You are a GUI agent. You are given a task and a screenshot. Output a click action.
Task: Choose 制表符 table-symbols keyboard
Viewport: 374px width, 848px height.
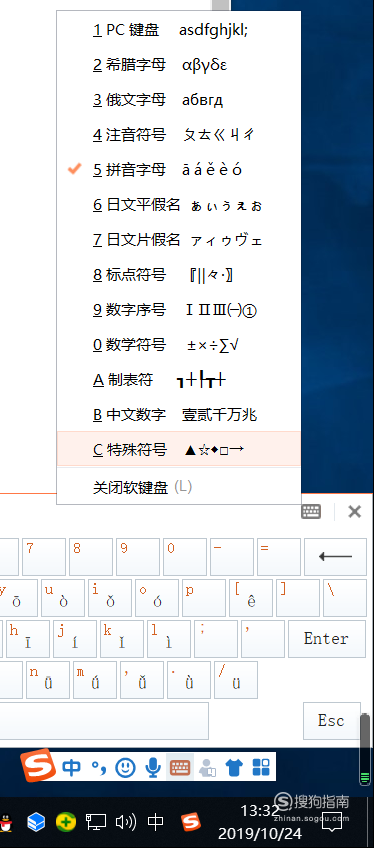pyautogui.click(x=178, y=380)
